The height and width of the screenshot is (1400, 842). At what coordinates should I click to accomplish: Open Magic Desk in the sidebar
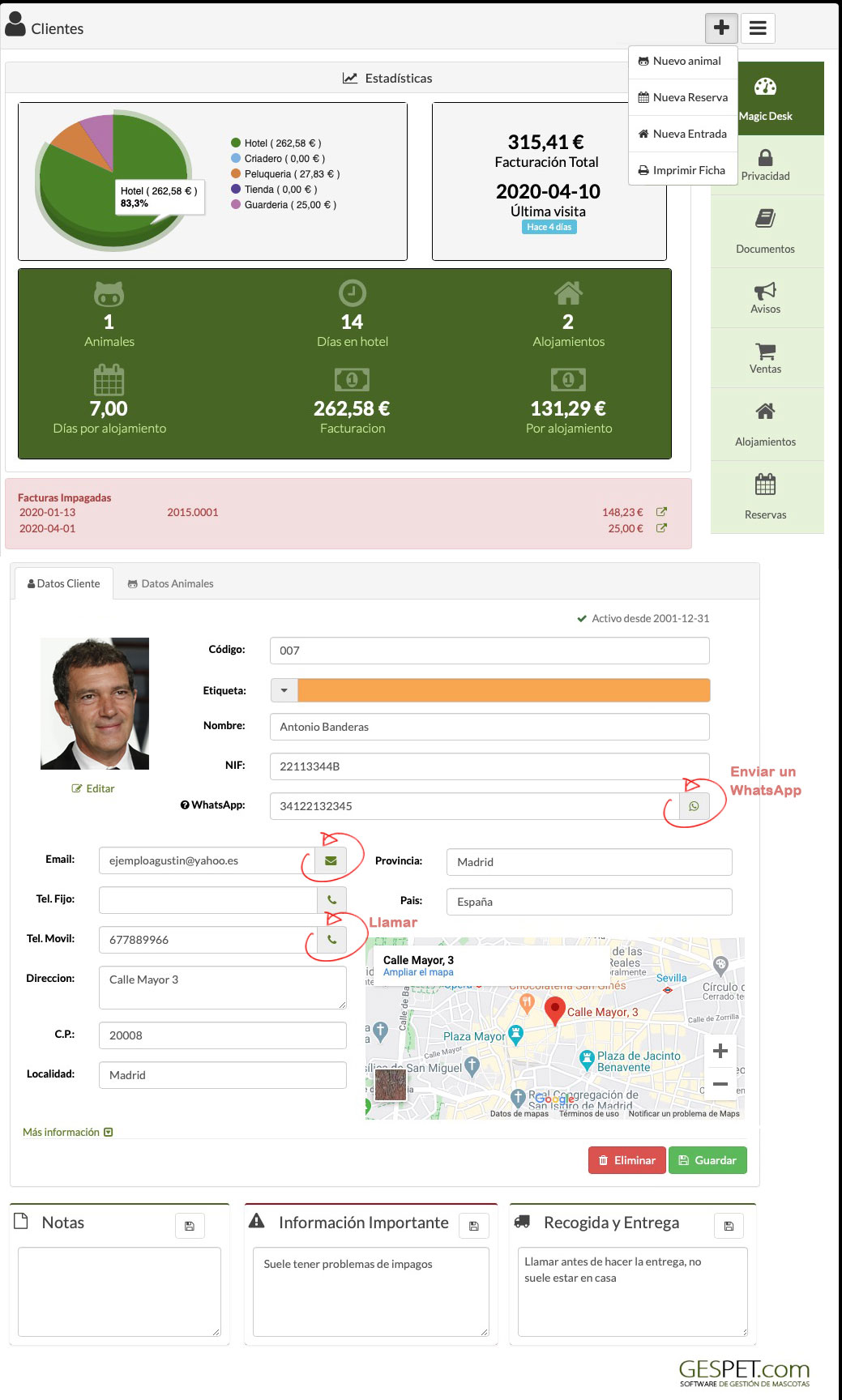point(766,99)
